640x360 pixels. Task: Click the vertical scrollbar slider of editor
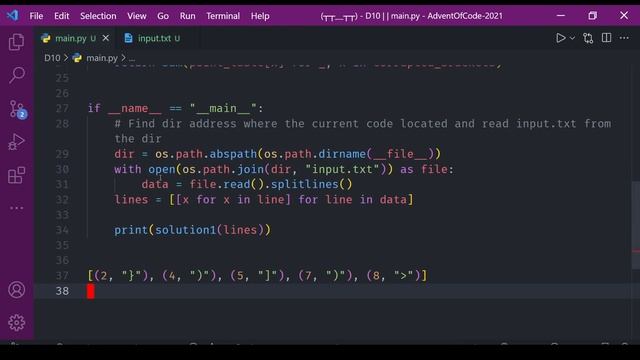(x=636, y=225)
